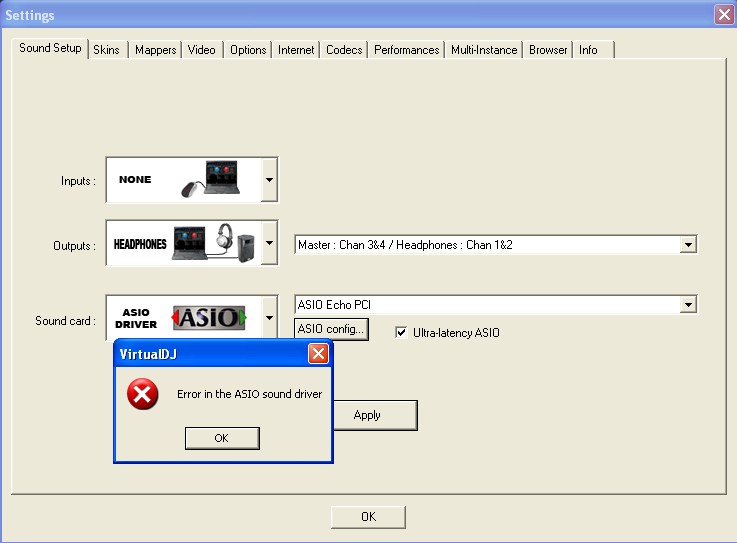Viewport: 737px width, 543px height.
Task: Select the Multi-Instance tab
Action: (x=484, y=50)
